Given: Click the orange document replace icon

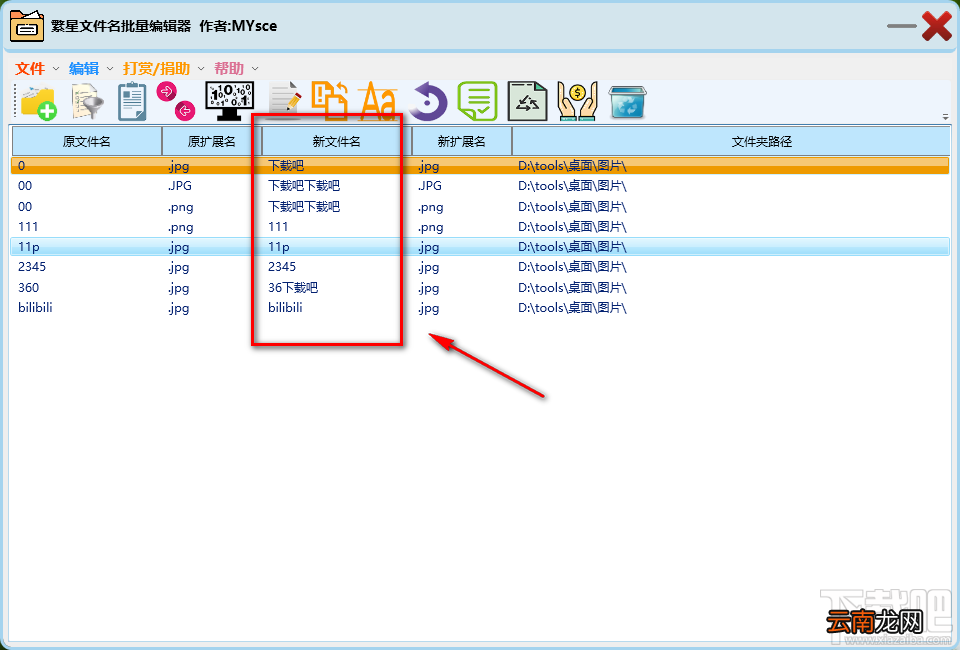Looking at the screenshot, I should 329,99.
